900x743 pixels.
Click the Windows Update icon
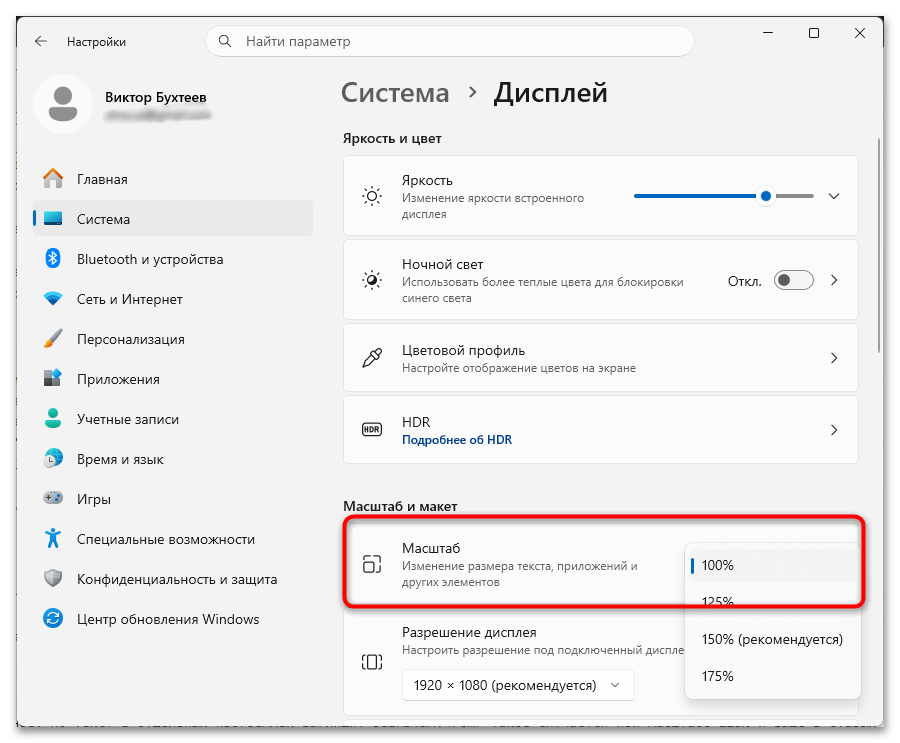[53, 618]
